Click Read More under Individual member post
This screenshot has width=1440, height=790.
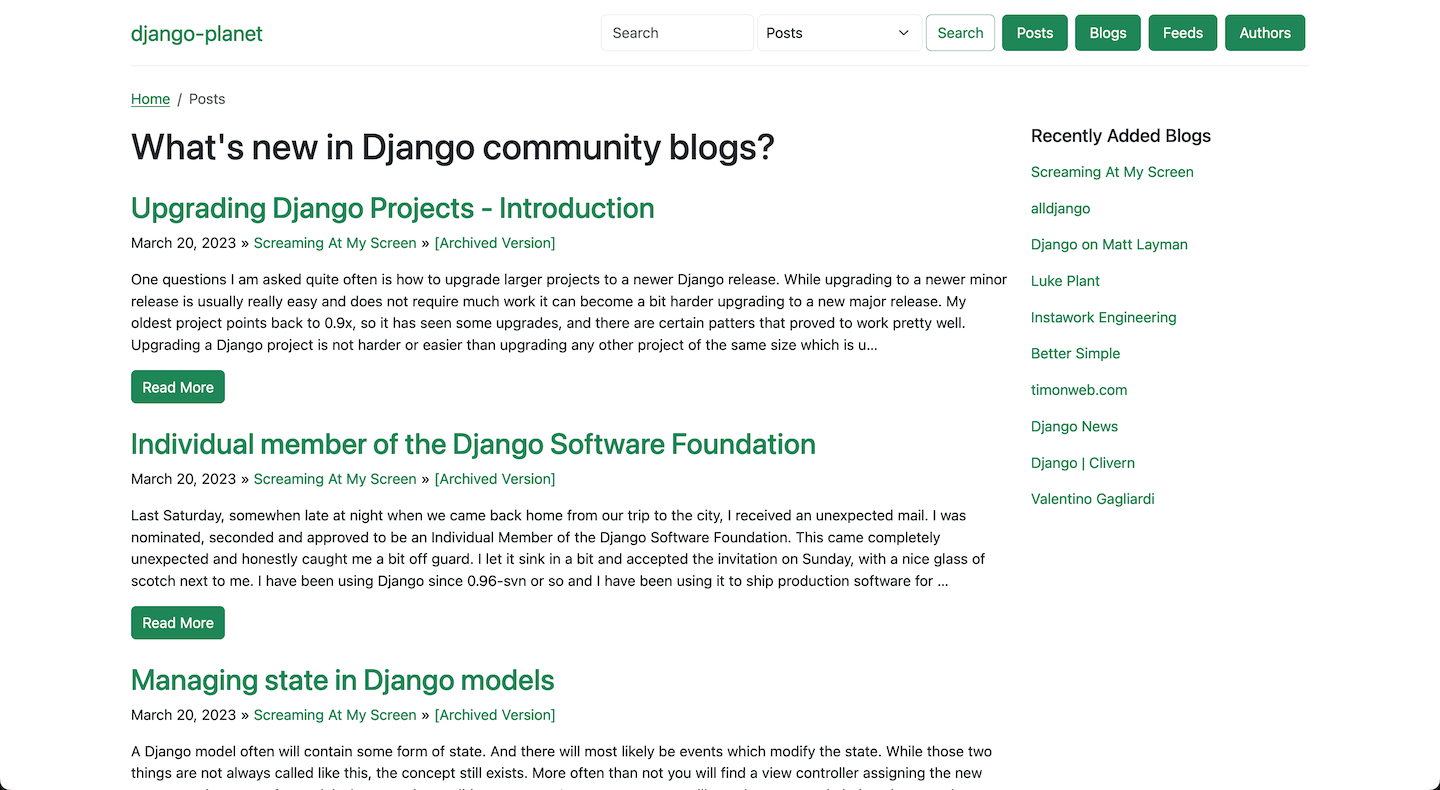pos(178,623)
